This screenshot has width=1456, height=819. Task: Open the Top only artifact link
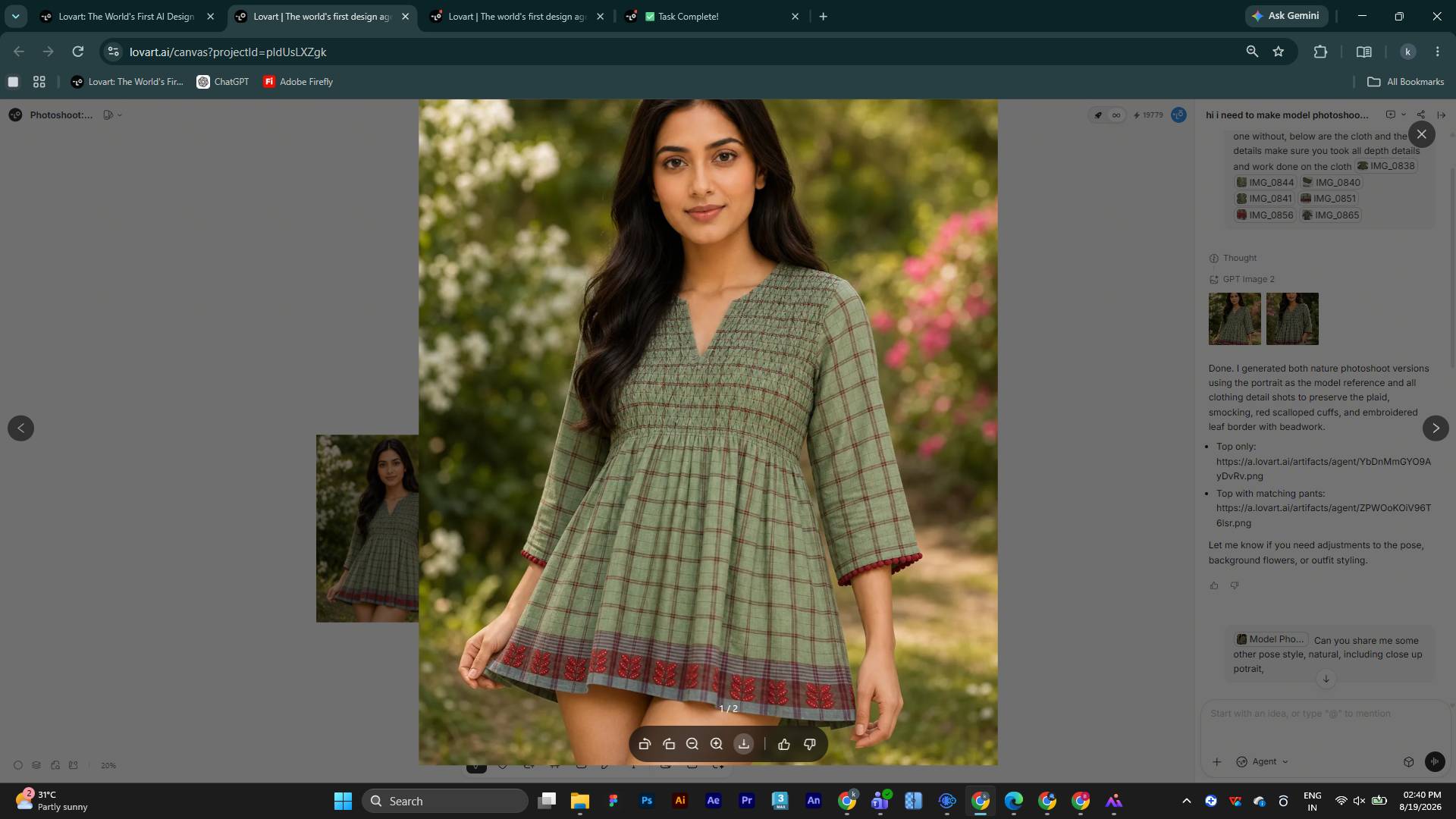pyautogui.click(x=1323, y=469)
